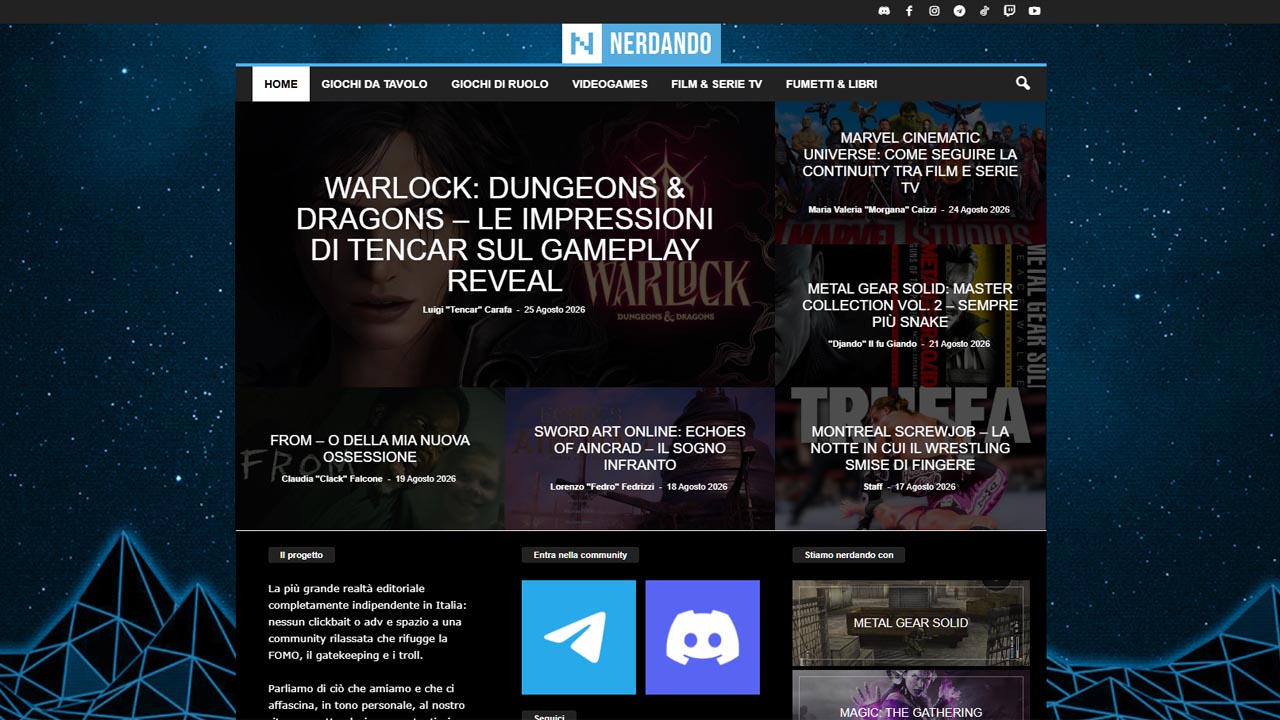Open the Film & Serie TV menu

coord(717,84)
